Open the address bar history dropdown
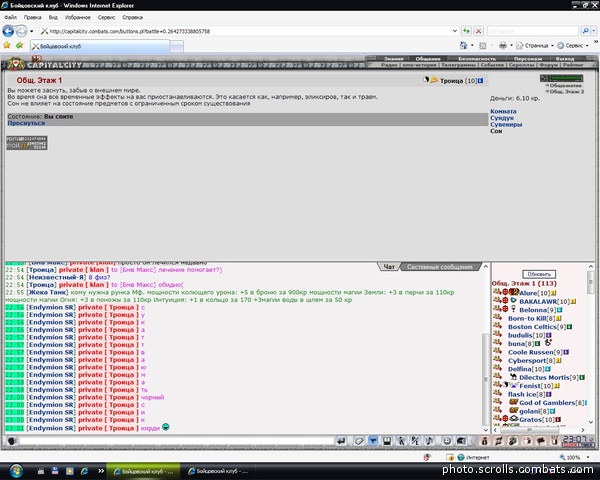The width and height of the screenshot is (600, 480). click(x=455, y=31)
